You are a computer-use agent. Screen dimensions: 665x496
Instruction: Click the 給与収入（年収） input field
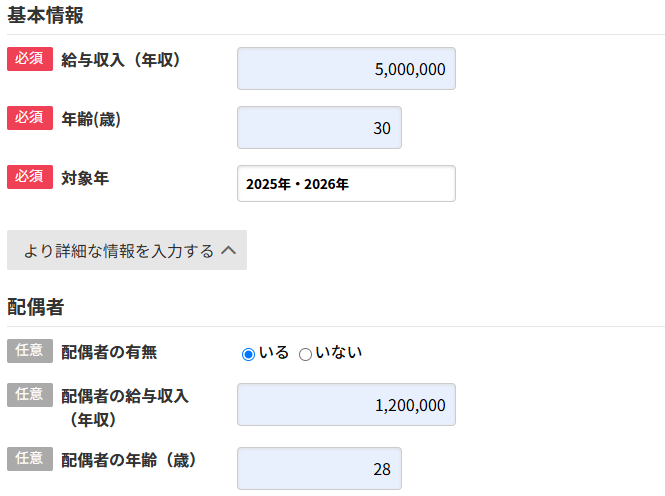[346, 69]
